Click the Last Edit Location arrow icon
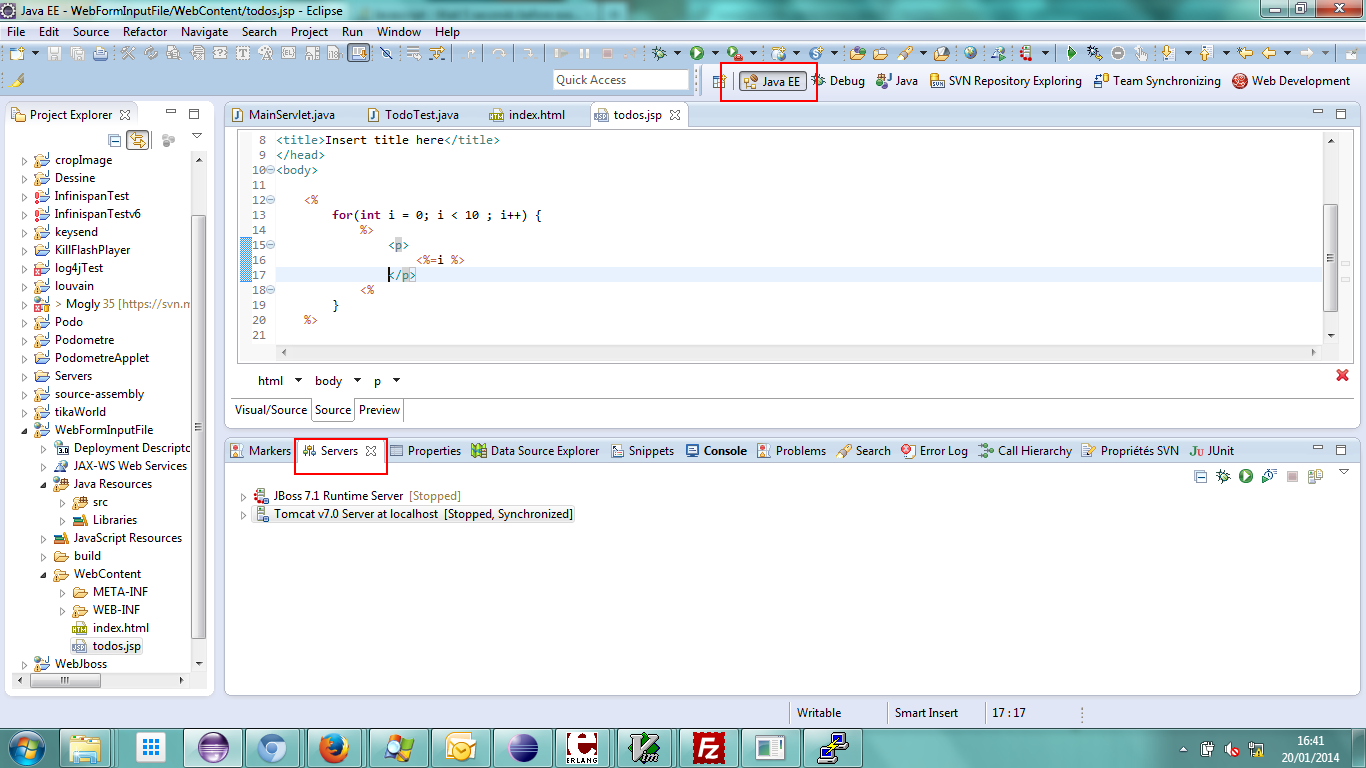Viewport: 1366px width, 768px height. click(1245, 52)
